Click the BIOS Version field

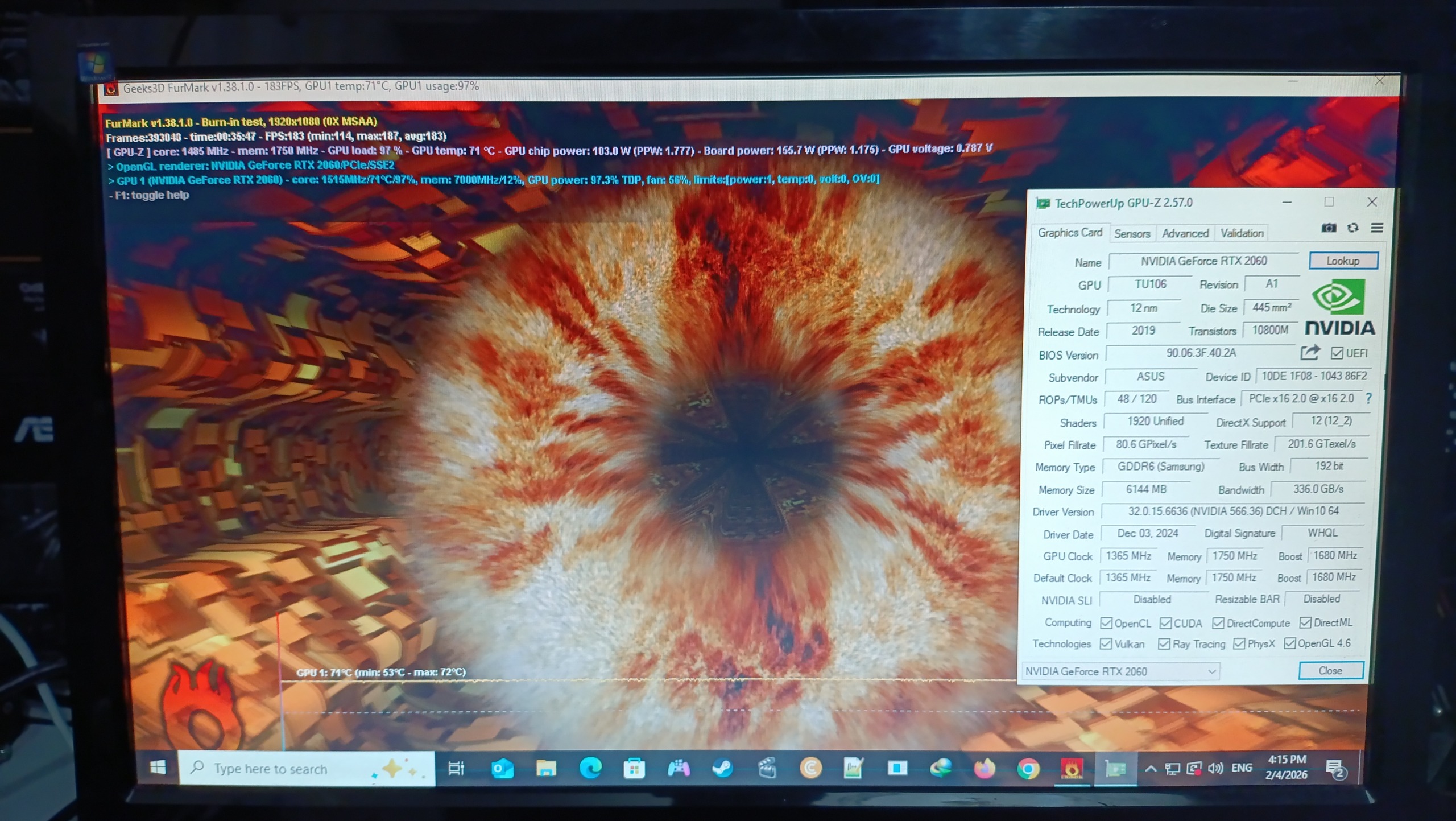tap(1201, 353)
